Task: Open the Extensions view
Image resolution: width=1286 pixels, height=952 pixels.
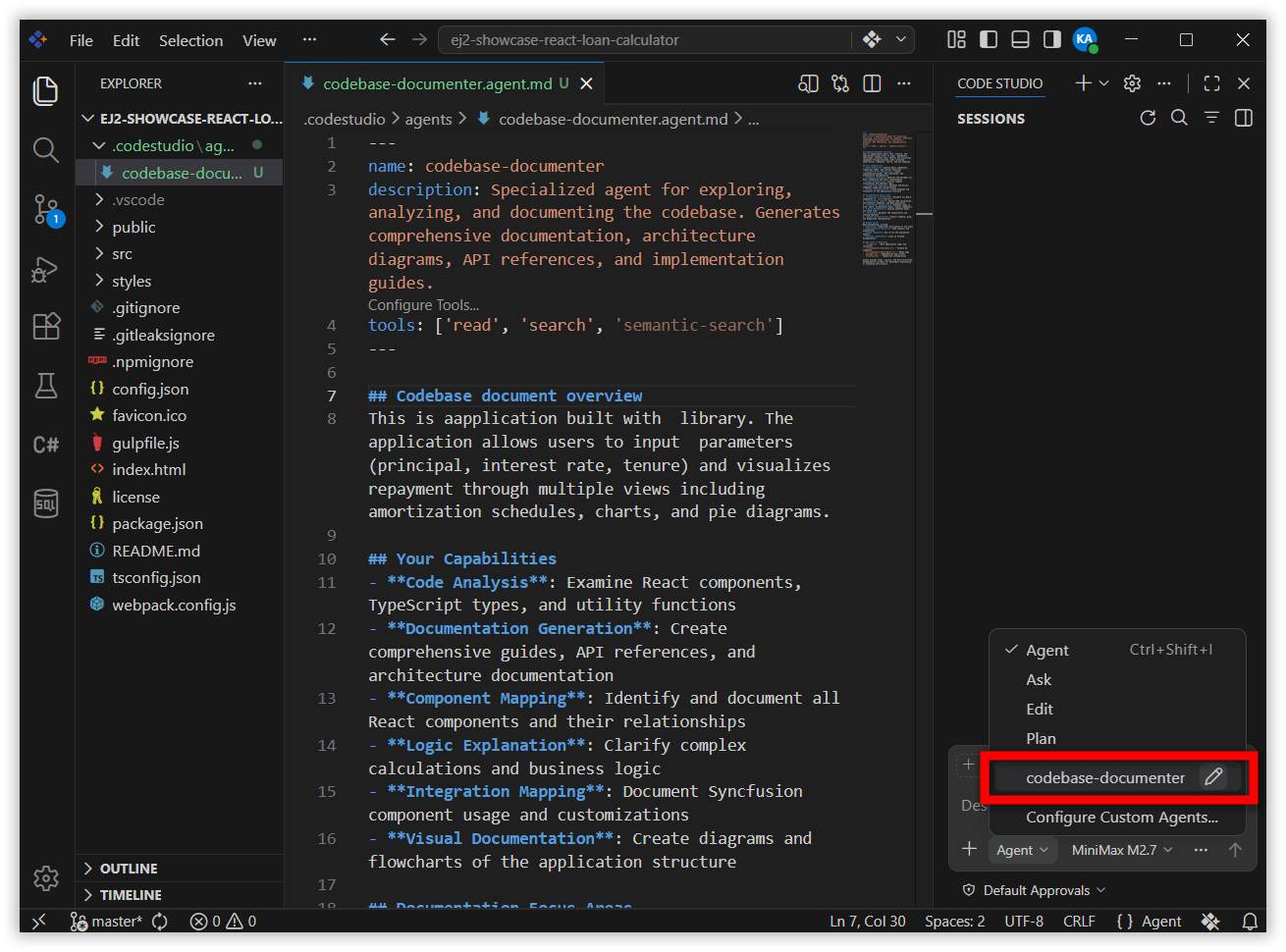Action: (46, 327)
